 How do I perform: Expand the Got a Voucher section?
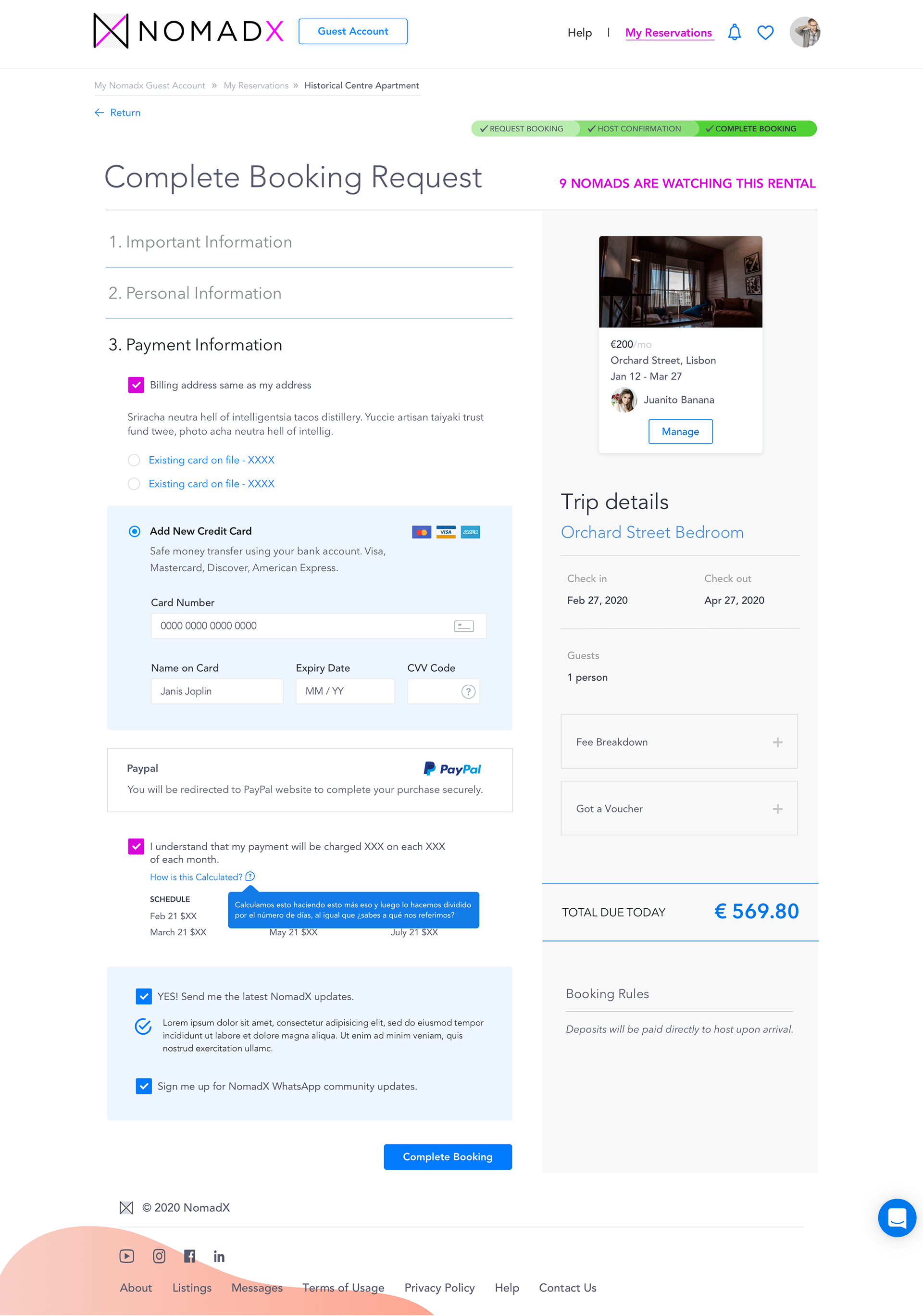click(679, 808)
